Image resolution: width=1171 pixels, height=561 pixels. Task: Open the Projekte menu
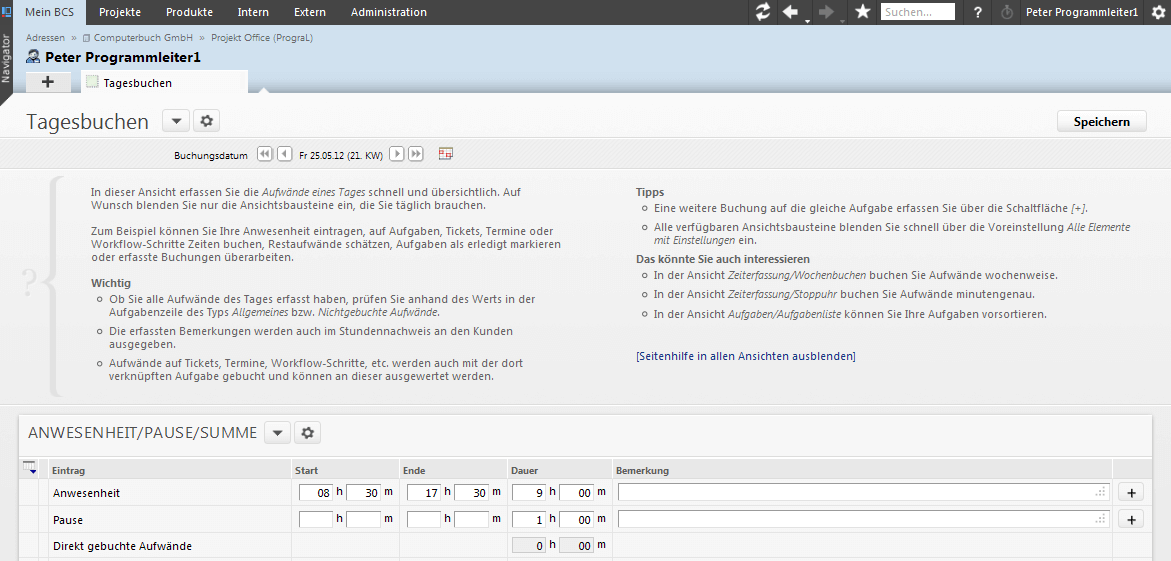tap(119, 12)
